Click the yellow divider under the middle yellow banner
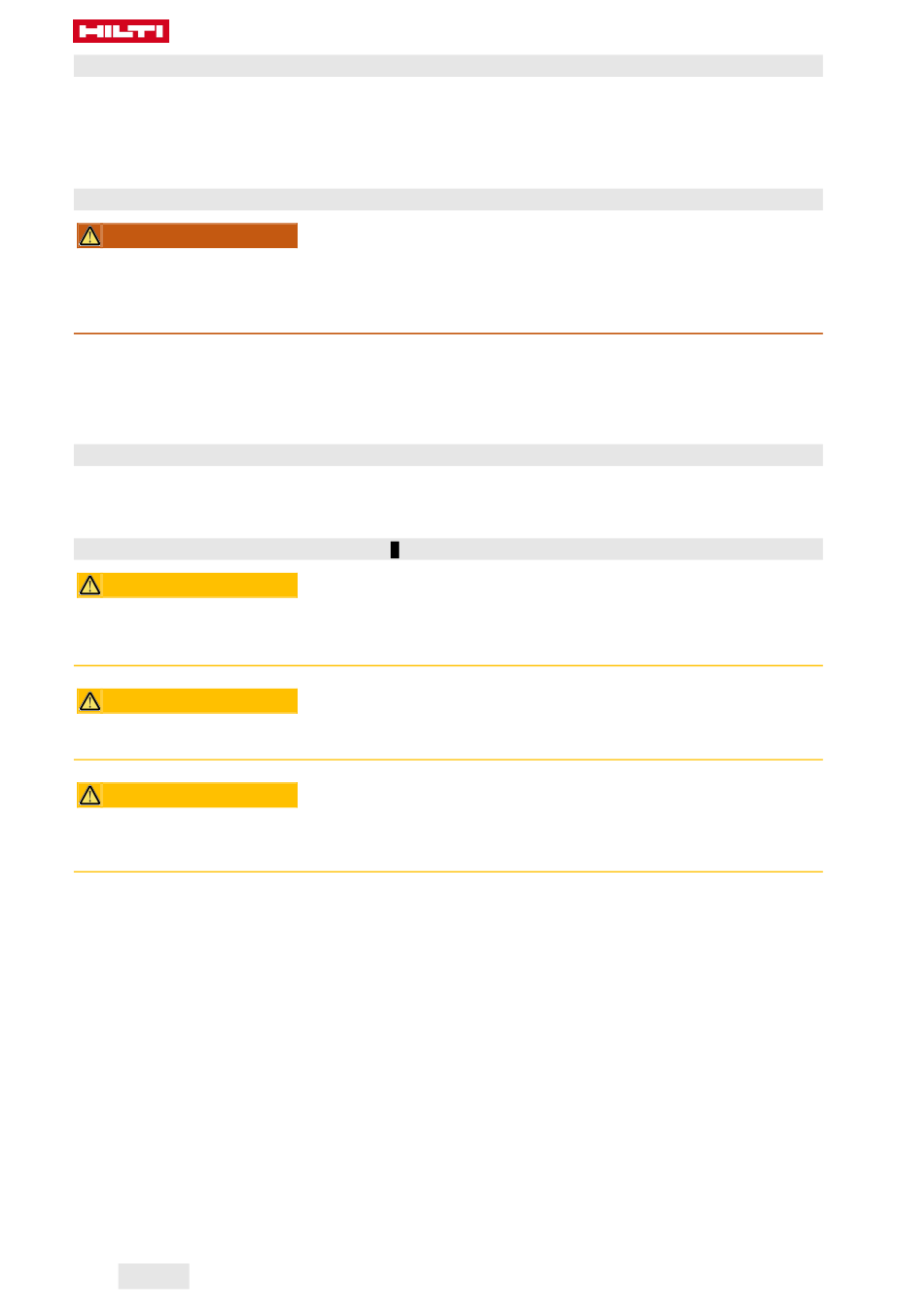 click(x=447, y=760)
